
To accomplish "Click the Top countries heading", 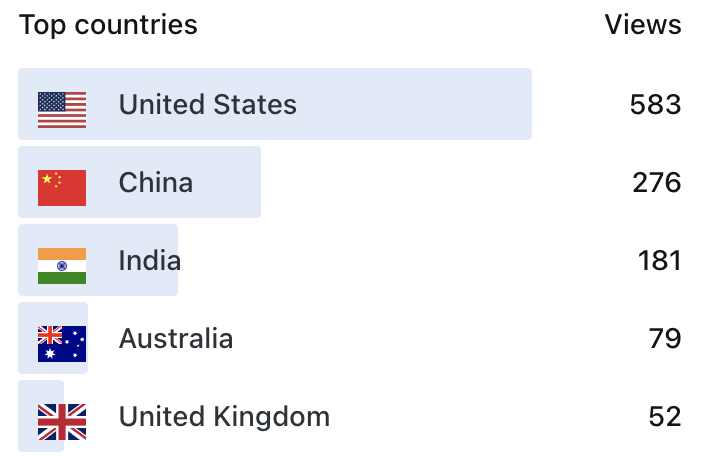I will tap(108, 25).
